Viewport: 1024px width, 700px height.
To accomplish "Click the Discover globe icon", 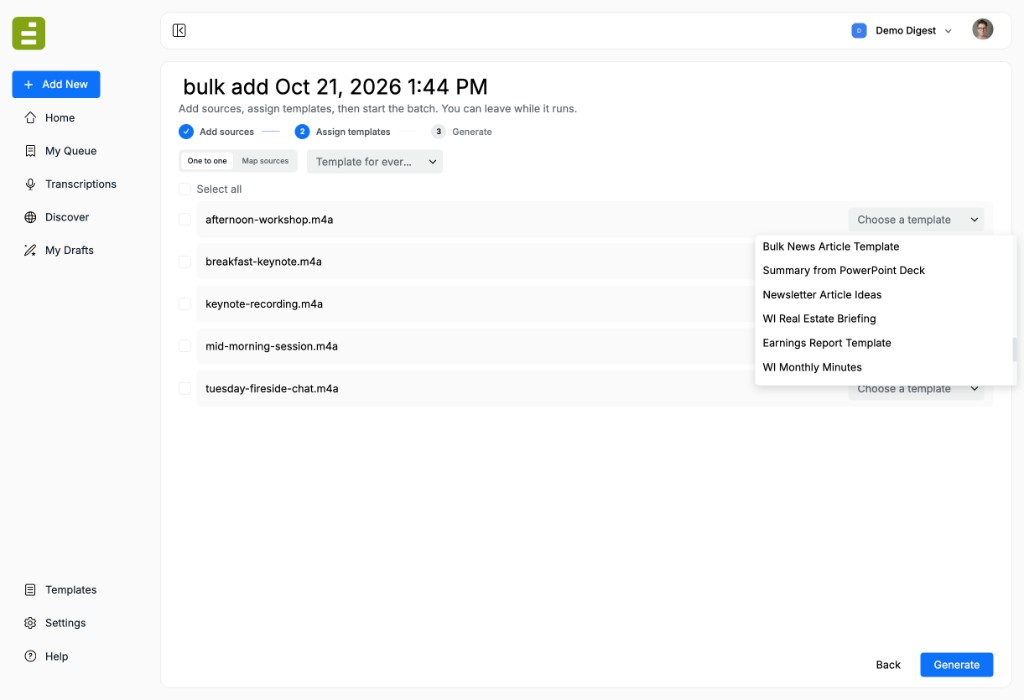I will click(x=30, y=217).
